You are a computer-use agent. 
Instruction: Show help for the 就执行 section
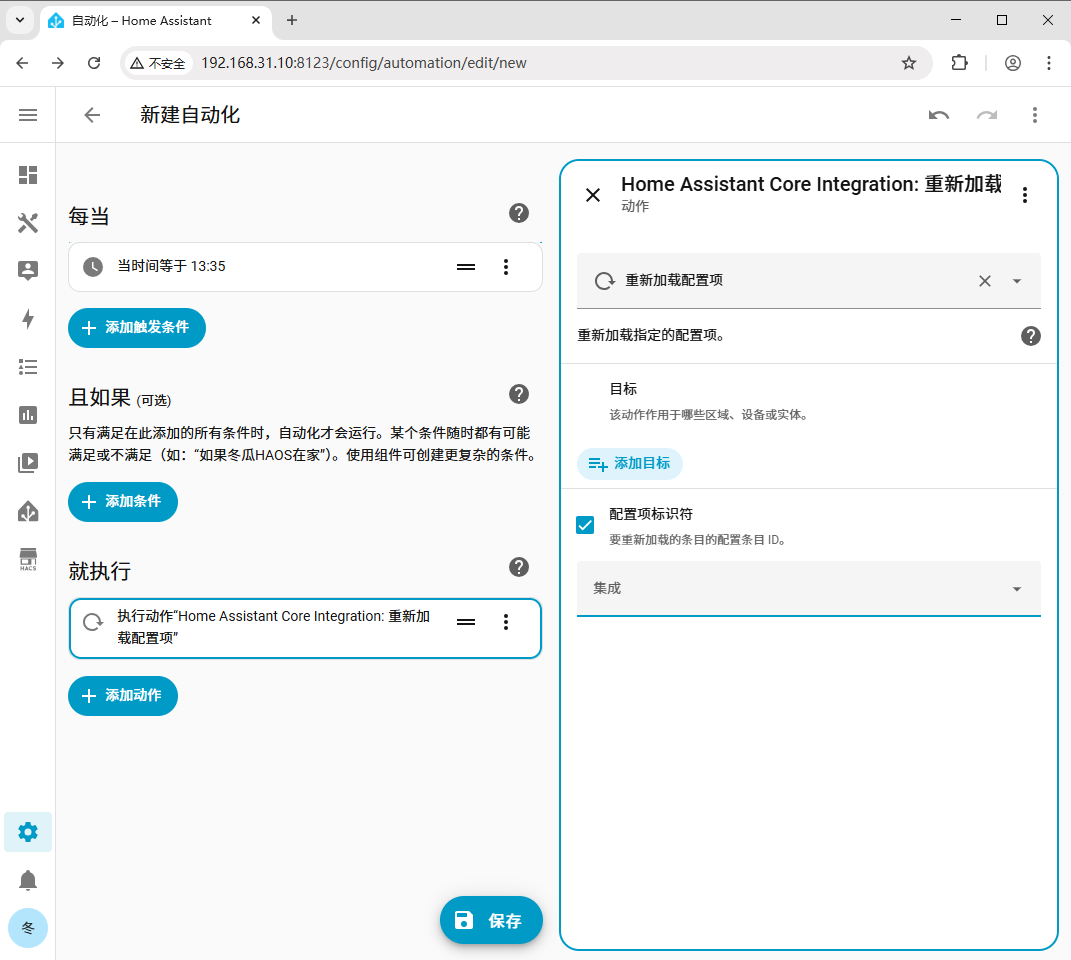pyautogui.click(x=519, y=567)
